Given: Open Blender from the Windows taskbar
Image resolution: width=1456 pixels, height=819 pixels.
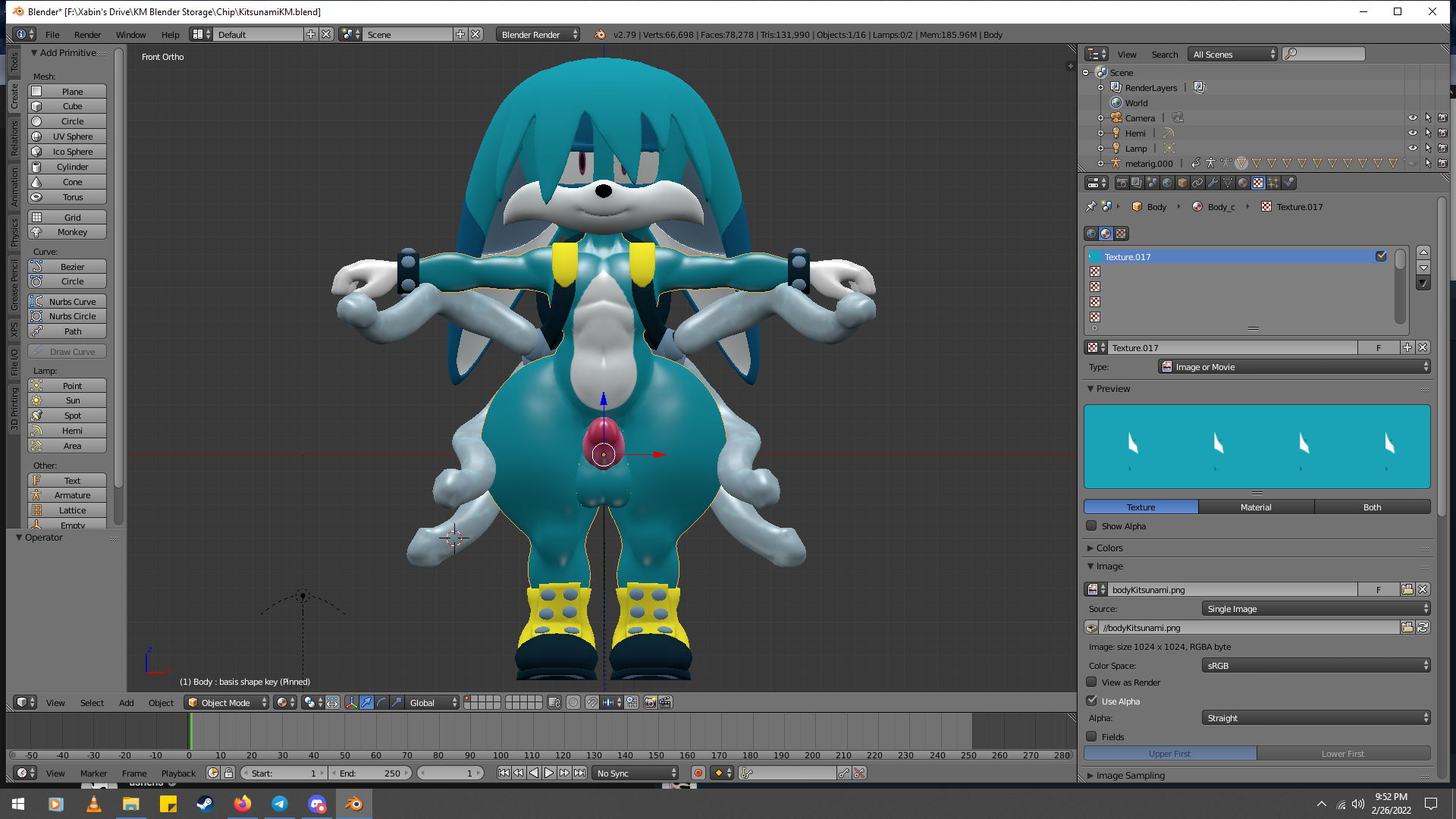Looking at the screenshot, I should tap(353, 804).
